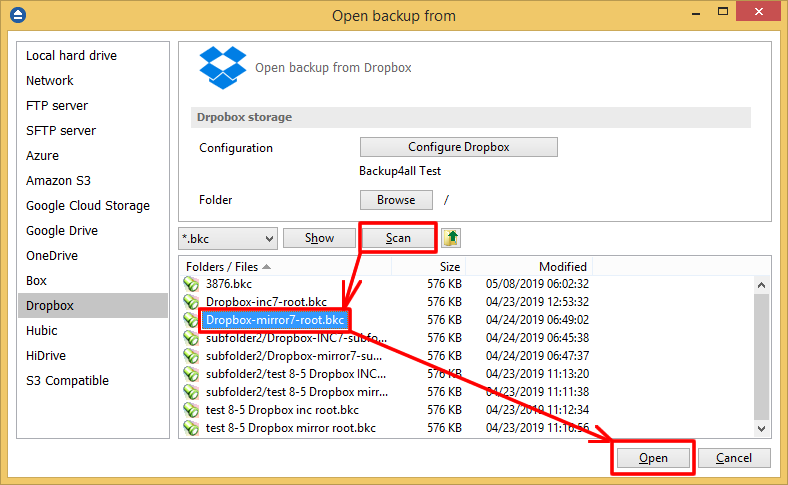Screen dimensions: 788x485
Task: Click the Show button
Action: pyautogui.click(x=319, y=238)
